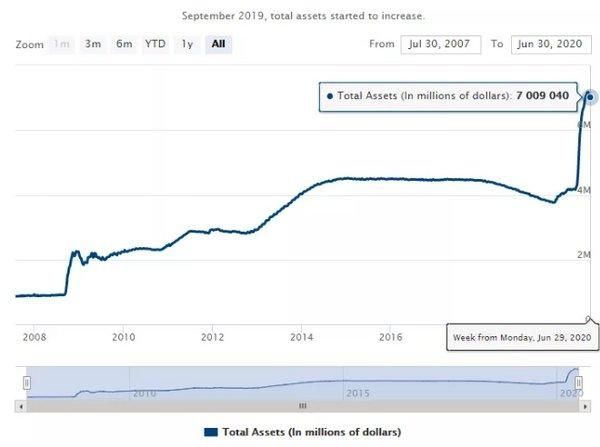Image resolution: width=600 pixels, height=447 pixels.
Task: Click the scrollbar grip in navigator
Action: click(302, 406)
